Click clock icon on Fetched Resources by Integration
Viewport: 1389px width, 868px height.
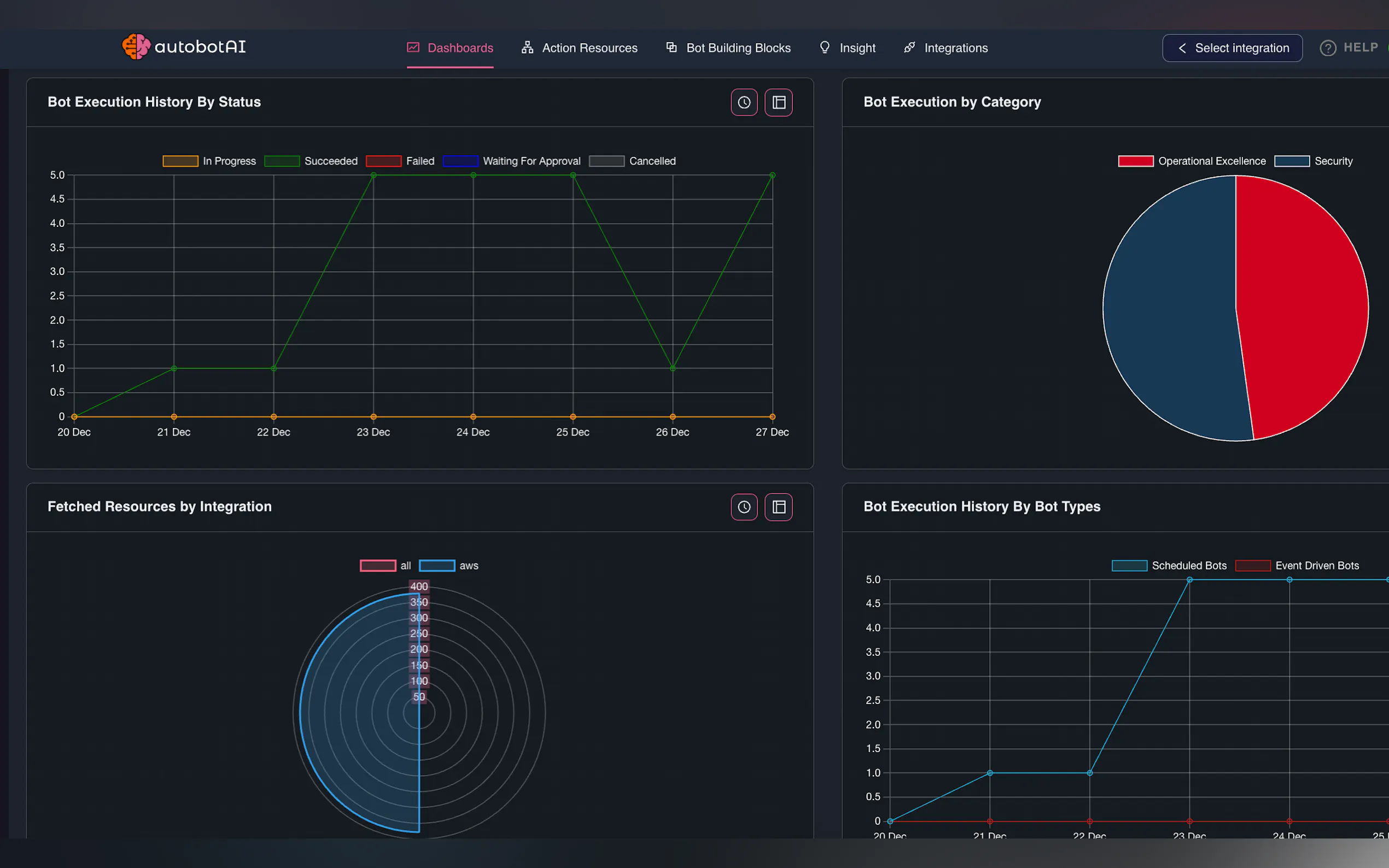pos(744,507)
